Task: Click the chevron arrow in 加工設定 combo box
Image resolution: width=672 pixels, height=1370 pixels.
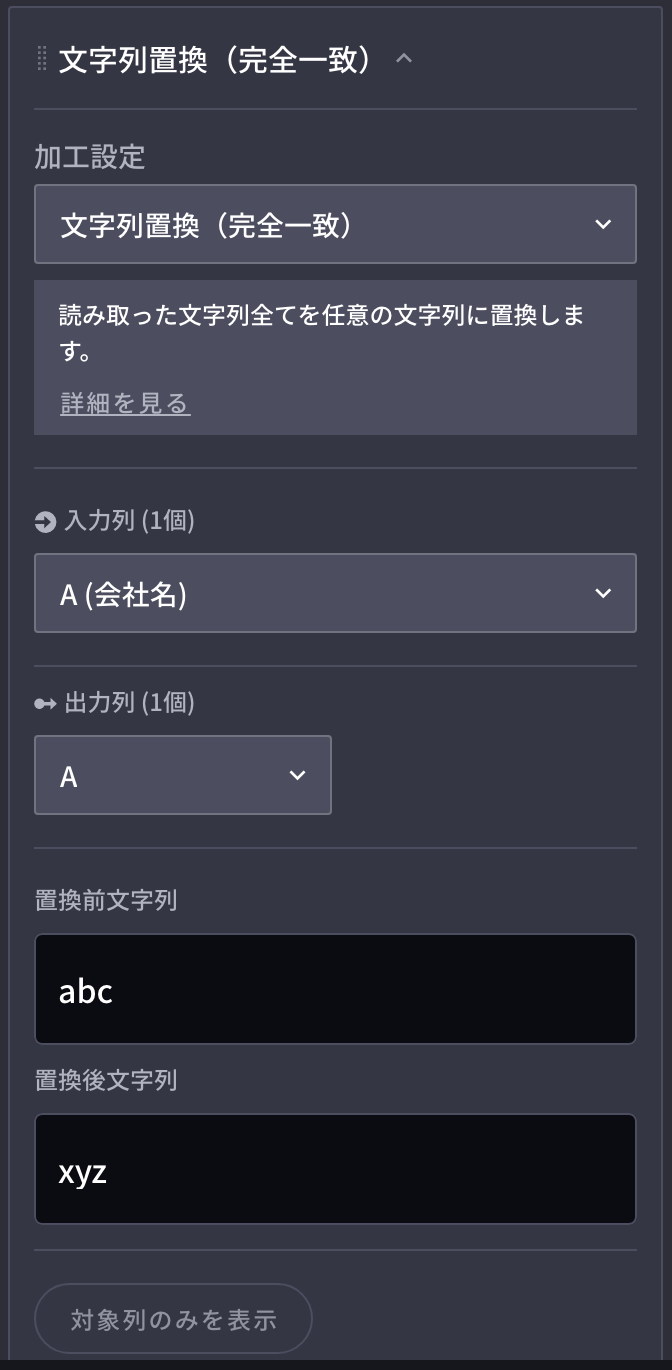Action: (x=603, y=224)
